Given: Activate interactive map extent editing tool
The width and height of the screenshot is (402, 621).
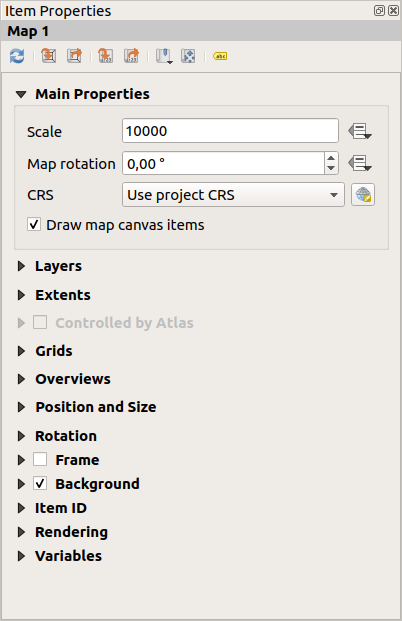Looking at the screenshot, I should tap(188, 56).
